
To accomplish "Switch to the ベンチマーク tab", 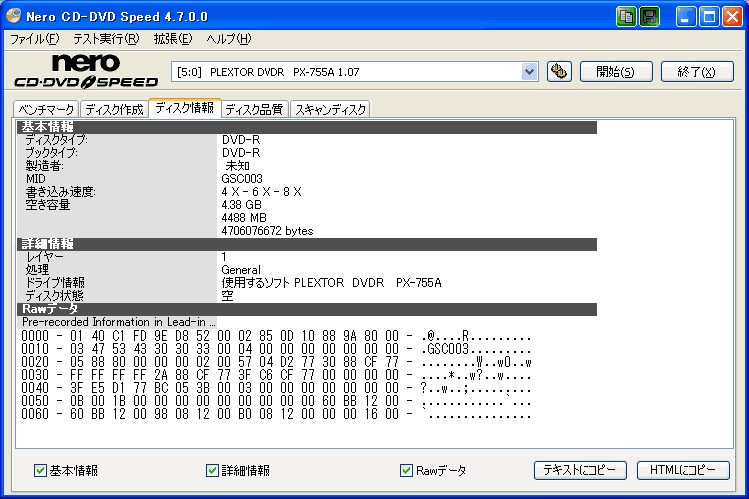I will coord(46,110).
